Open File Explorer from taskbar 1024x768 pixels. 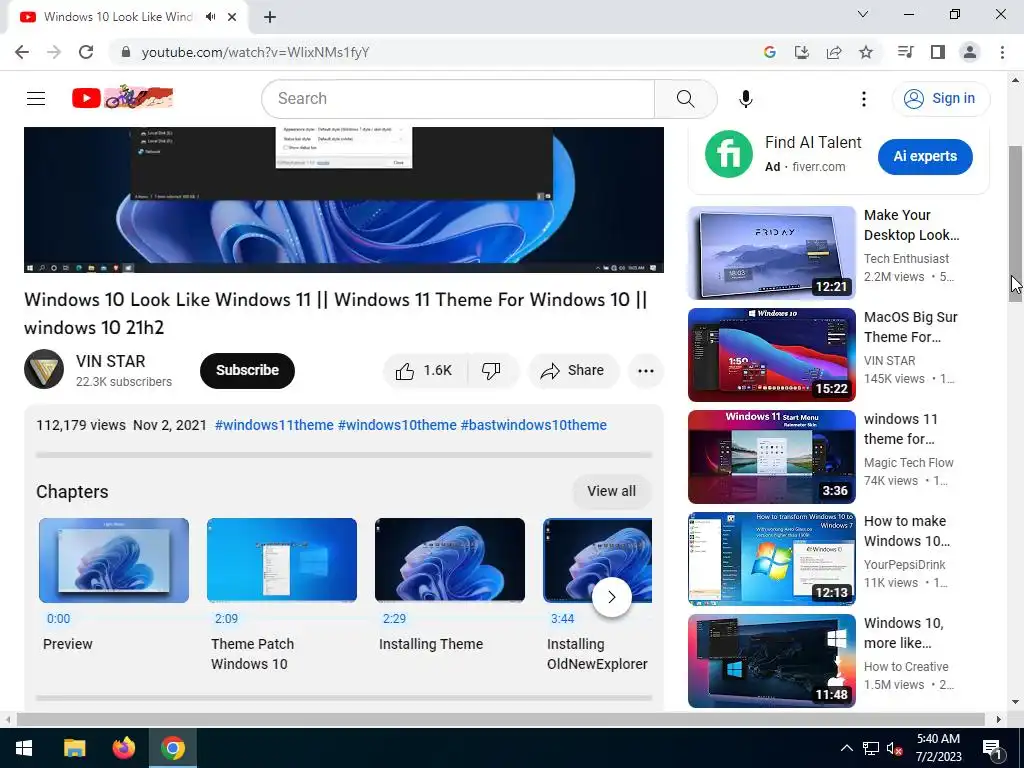pyautogui.click(x=74, y=748)
